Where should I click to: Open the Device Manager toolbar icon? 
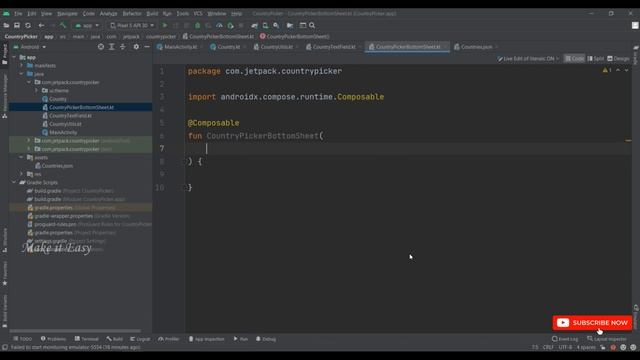click(x=265, y=25)
